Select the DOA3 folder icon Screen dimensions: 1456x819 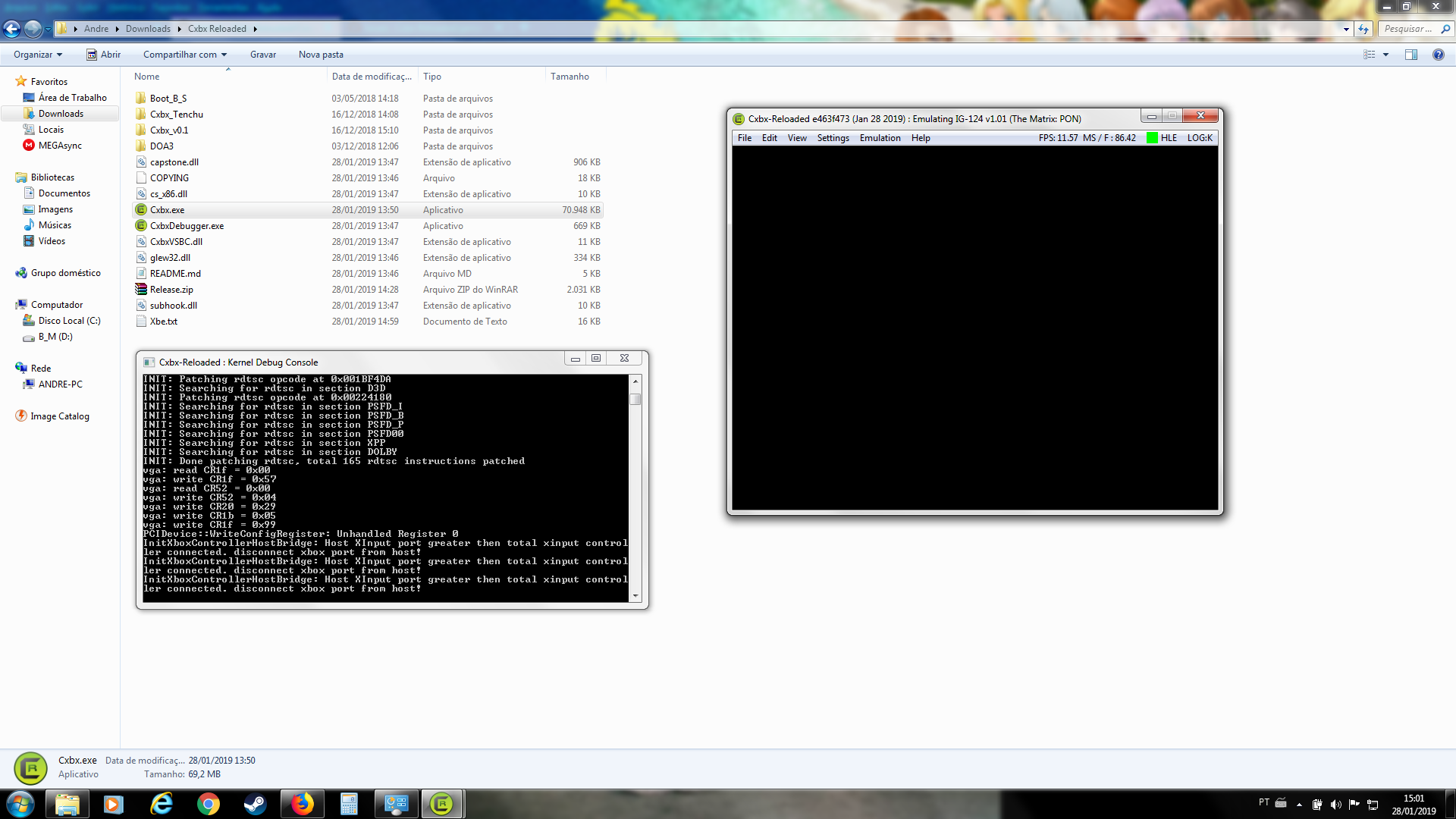[141, 146]
